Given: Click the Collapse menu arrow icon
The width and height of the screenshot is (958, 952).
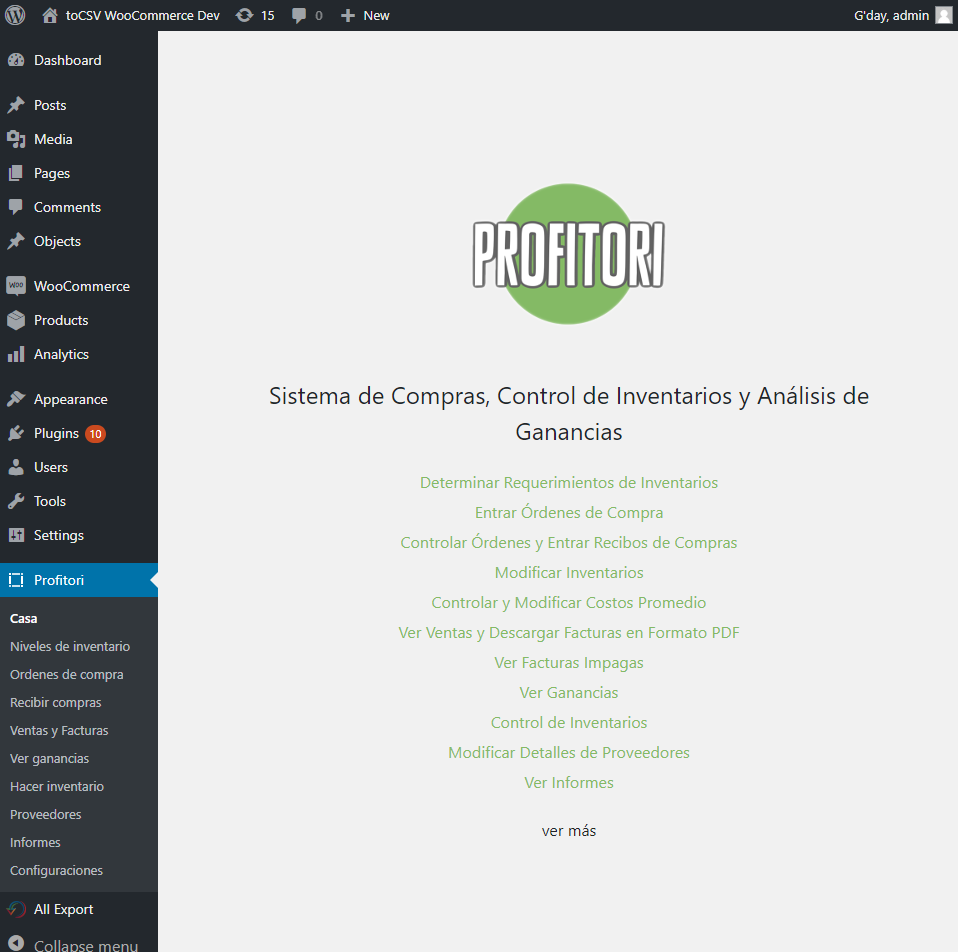Looking at the screenshot, I should click(16, 943).
